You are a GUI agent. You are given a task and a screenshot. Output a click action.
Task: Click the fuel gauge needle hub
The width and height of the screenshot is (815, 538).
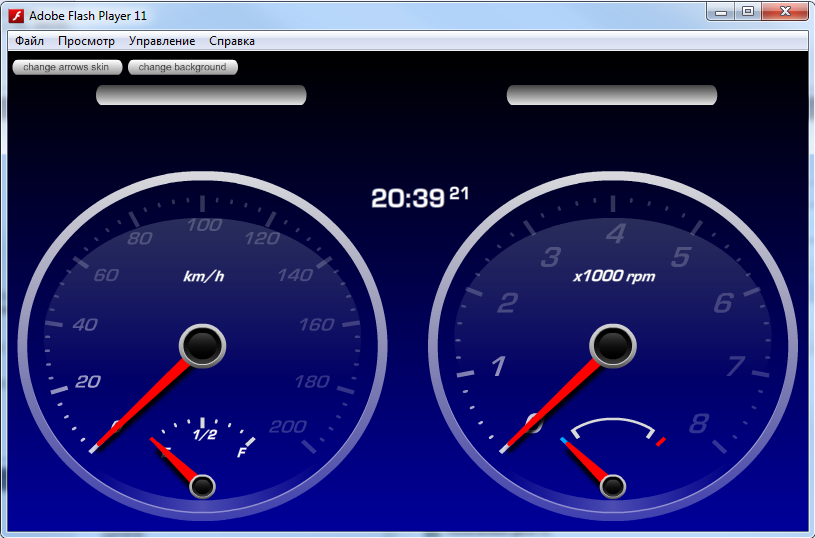pyautogui.click(x=203, y=487)
